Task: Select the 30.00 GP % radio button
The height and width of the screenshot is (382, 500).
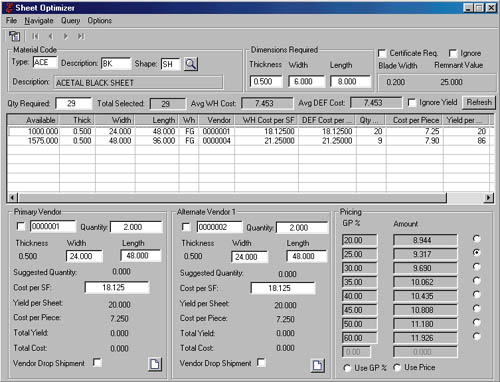Action: (x=476, y=267)
